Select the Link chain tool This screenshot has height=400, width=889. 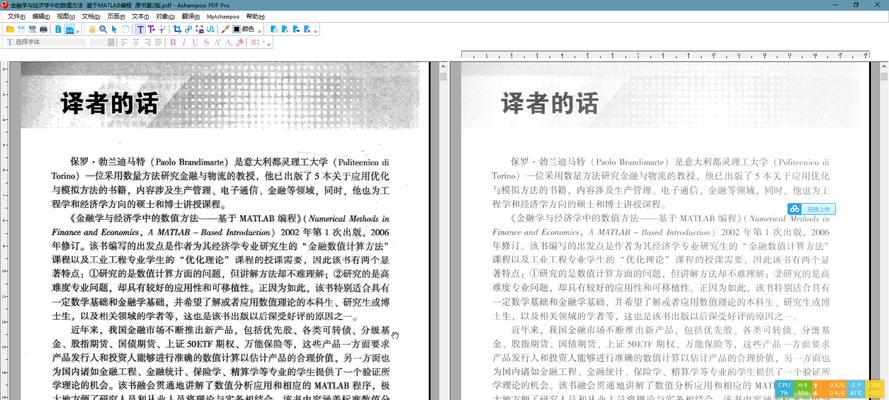188,29
